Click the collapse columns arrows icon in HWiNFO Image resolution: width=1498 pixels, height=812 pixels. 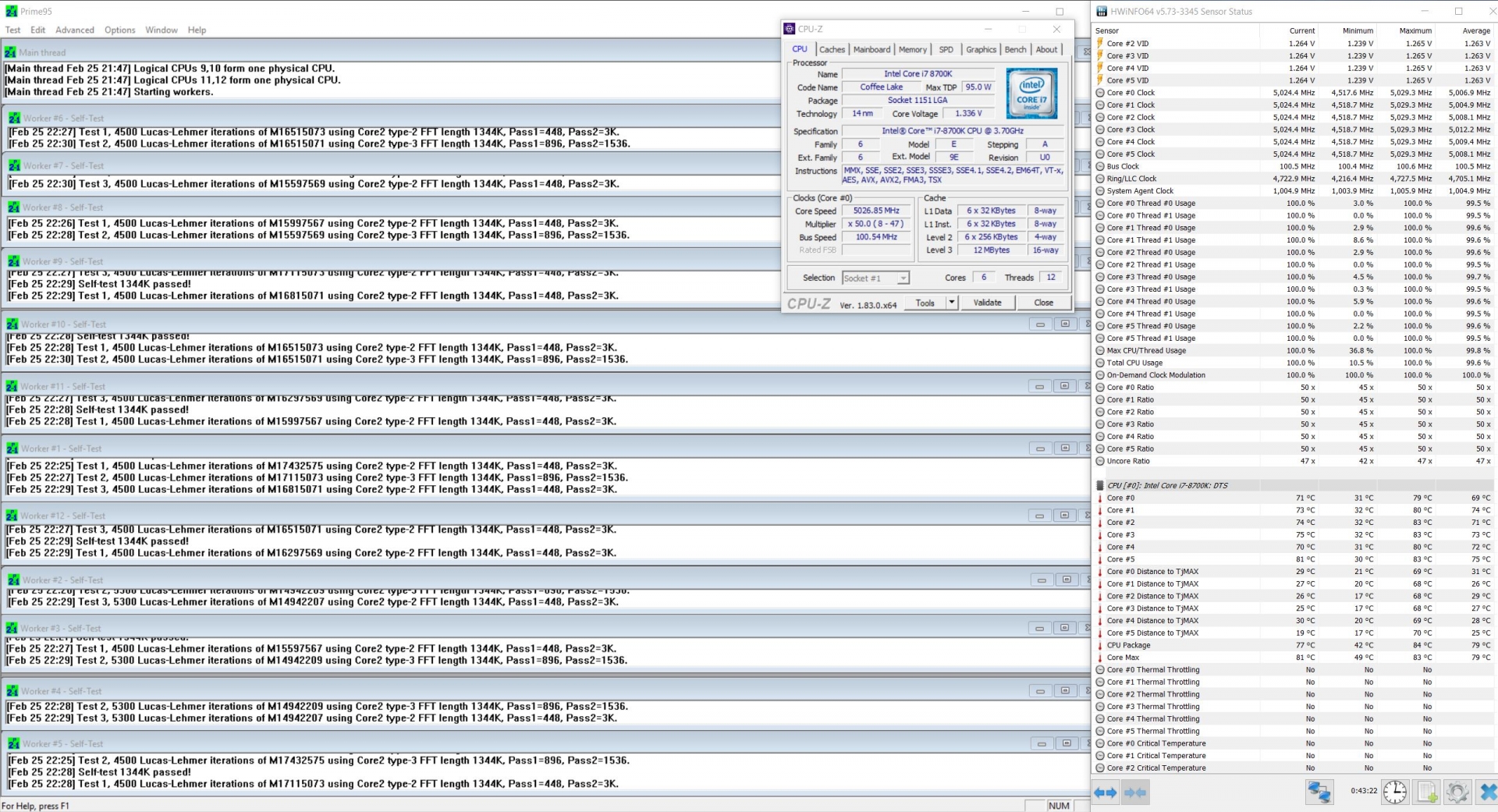1135,792
